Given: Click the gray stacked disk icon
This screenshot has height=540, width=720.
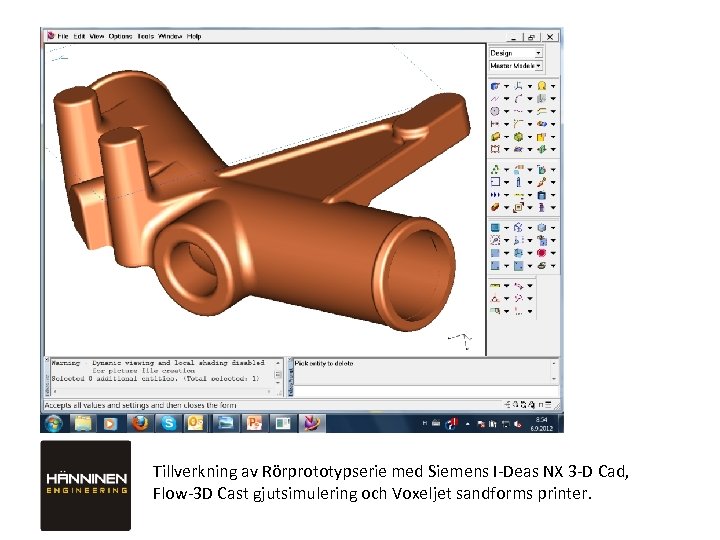Looking at the screenshot, I should [x=542, y=266].
